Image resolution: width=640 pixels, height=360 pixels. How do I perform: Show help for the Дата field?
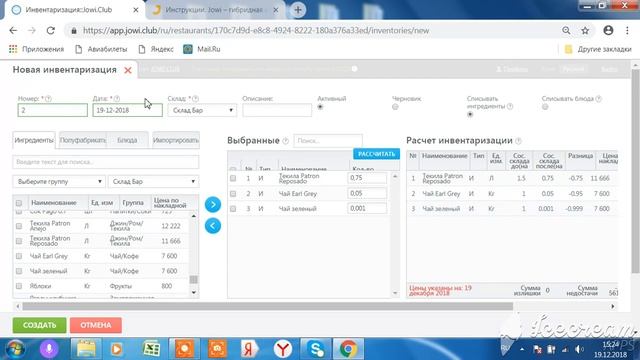tap(117, 99)
